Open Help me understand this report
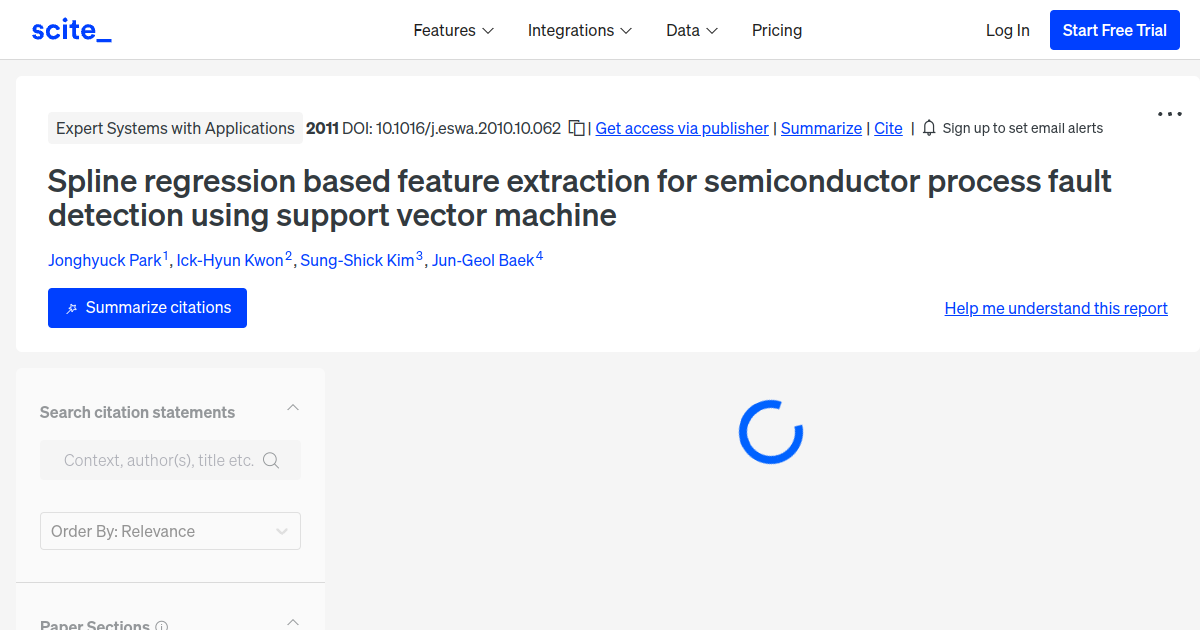 [x=1056, y=308]
